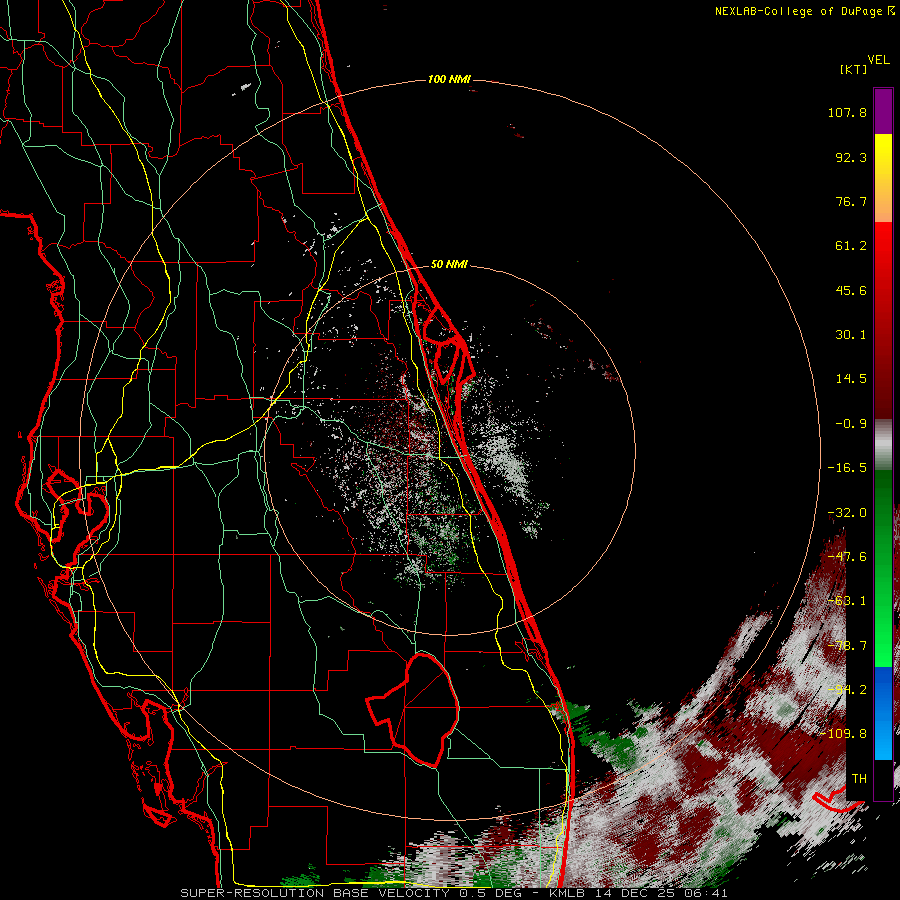Select the 107.8 legend value

(847, 112)
